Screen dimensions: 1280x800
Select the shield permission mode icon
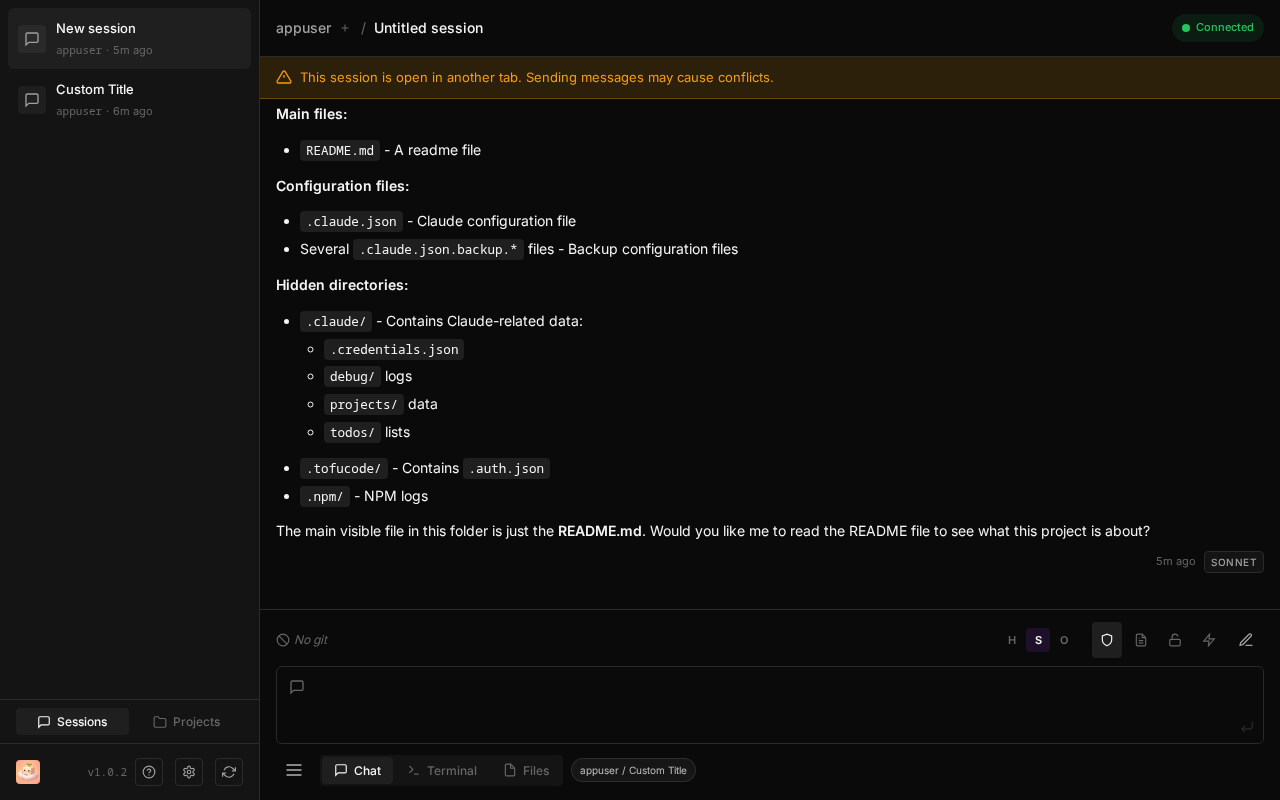click(x=1106, y=640)
